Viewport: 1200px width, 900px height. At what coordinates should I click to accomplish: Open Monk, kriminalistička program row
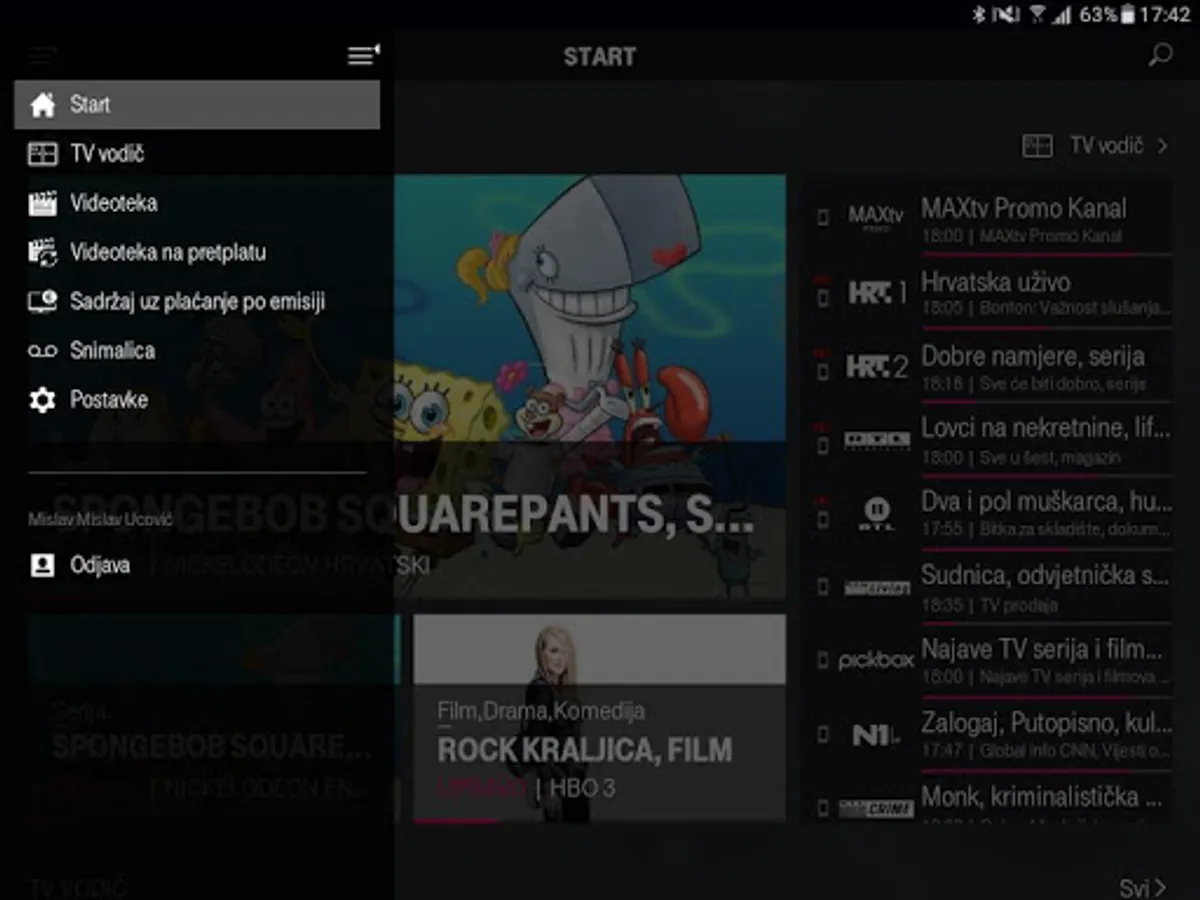(x=990, y=800)
